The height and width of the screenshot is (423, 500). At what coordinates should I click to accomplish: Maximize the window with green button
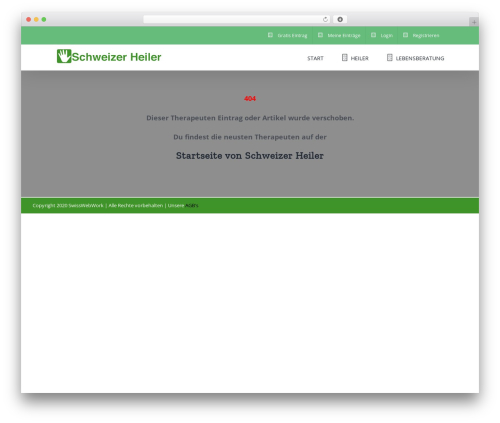pyautogui.click(x=44, y=19)
